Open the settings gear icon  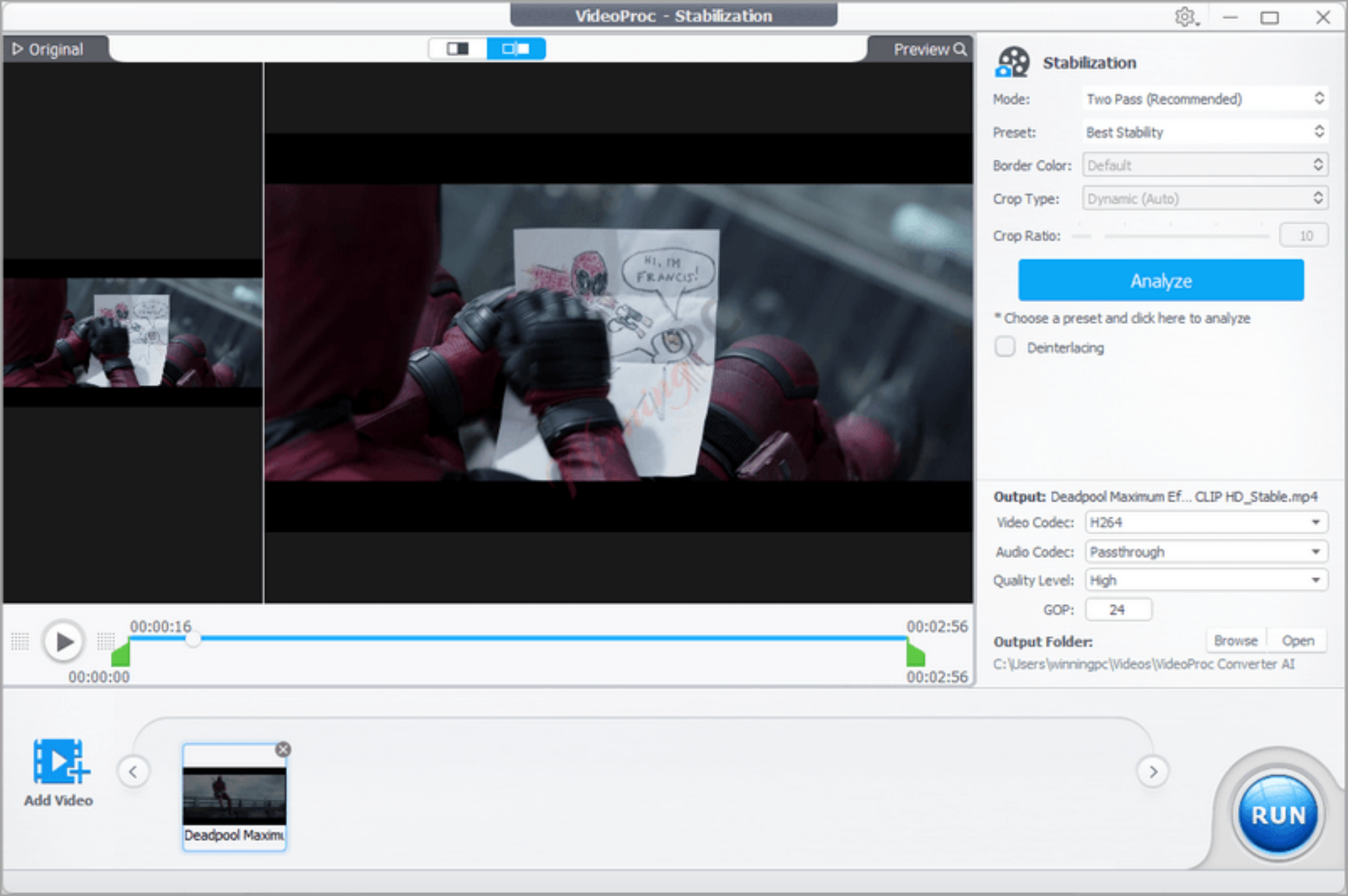[x=1186, y=16]
